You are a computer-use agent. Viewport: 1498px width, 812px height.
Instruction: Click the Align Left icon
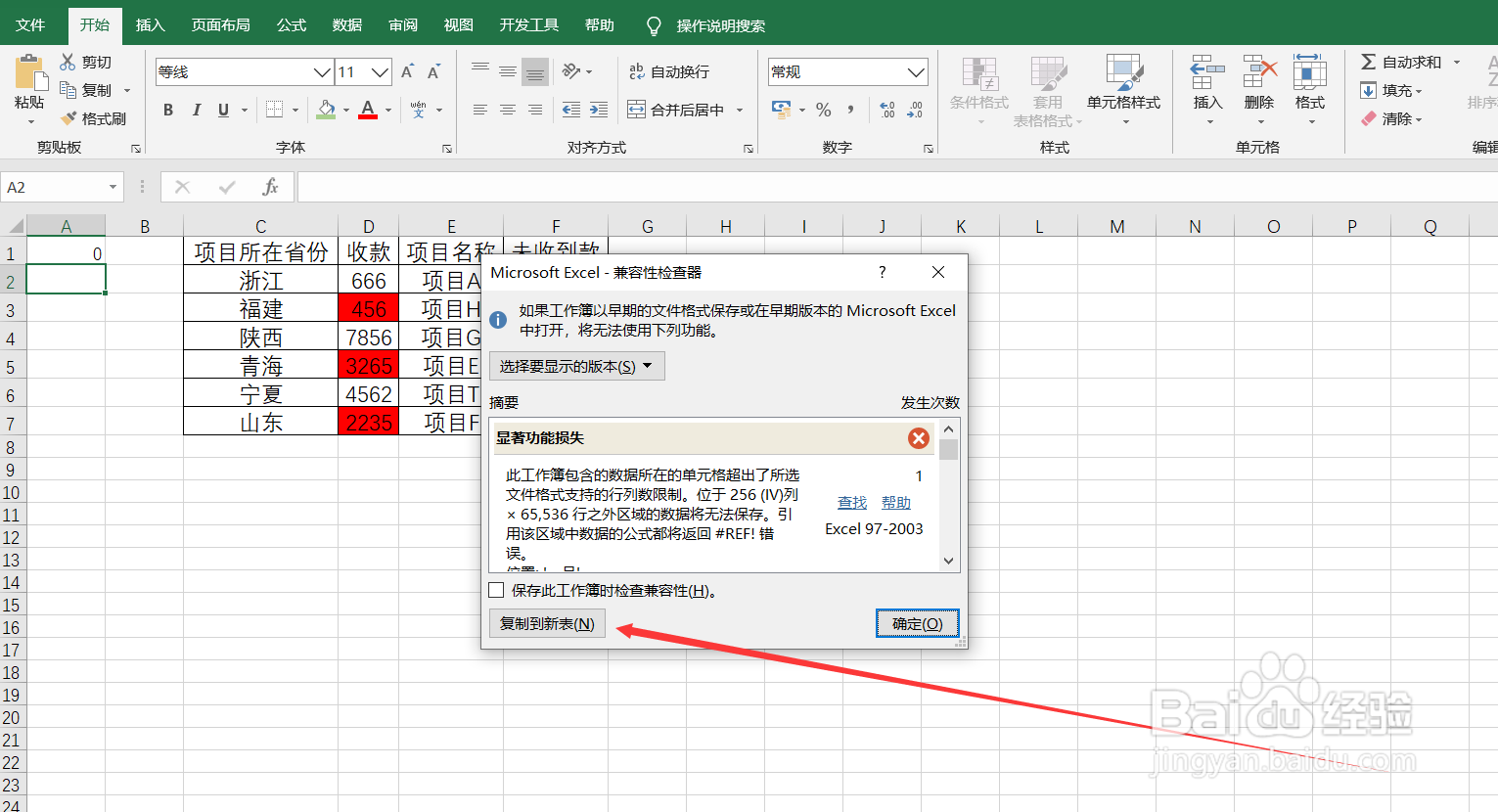[480, 110]
